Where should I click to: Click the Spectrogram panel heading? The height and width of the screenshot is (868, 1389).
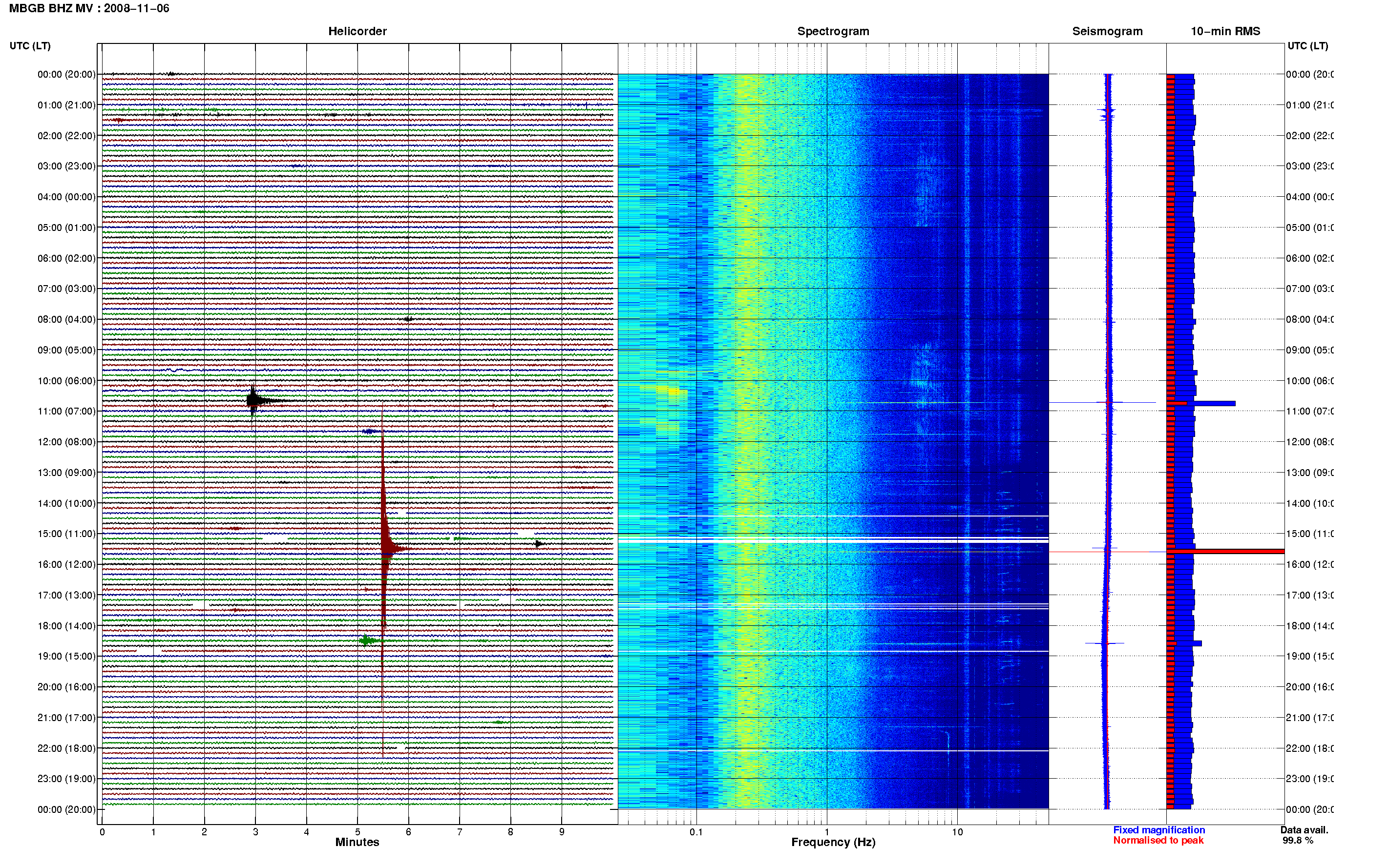[x=833, y=31]
